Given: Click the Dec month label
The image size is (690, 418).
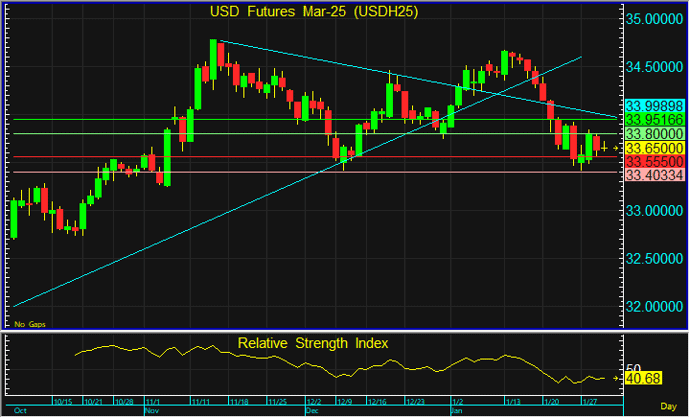Looking at the screenshot, I should click(312, 411).
